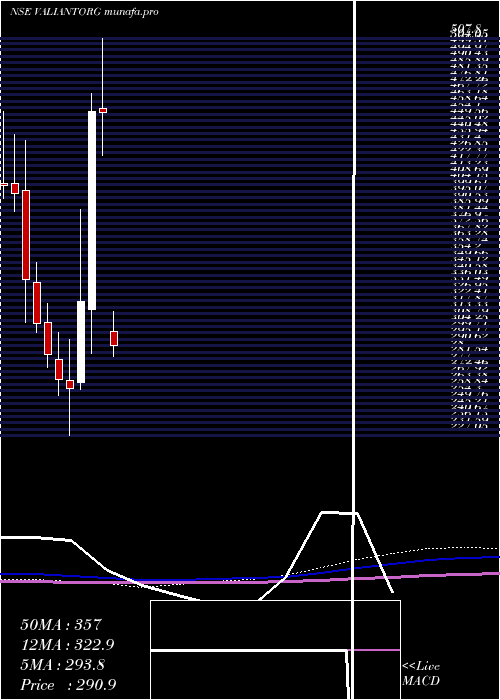Select the Price : 290.9 label
Viewport: 500px width, 700px height.
[68, 685]
